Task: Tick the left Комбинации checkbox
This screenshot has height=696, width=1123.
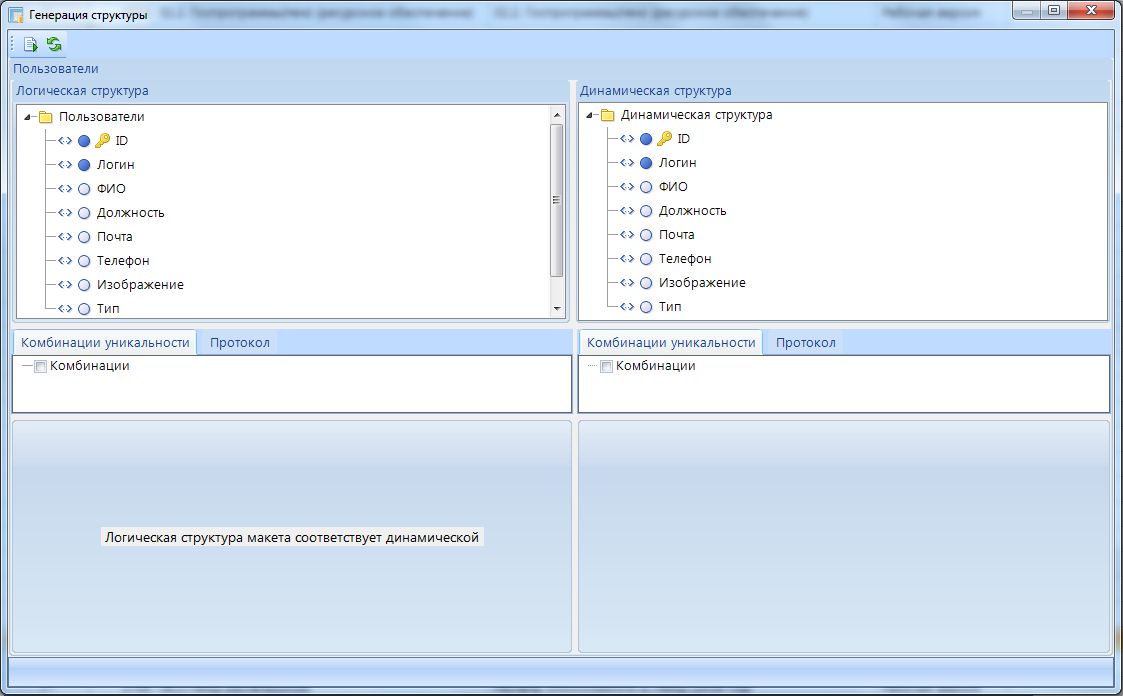Action: 40,367
